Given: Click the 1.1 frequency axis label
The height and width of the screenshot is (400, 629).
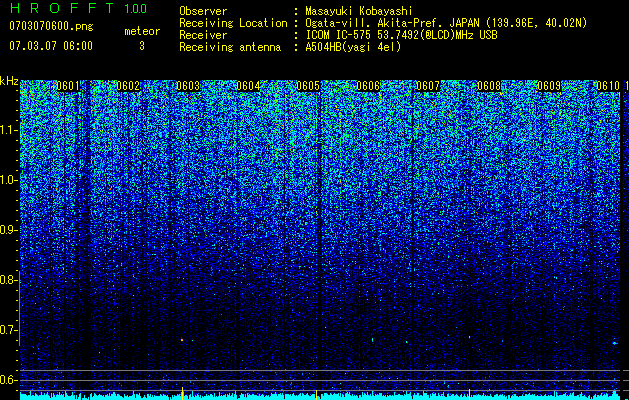Looking at the screenshot, I should 8,130.
